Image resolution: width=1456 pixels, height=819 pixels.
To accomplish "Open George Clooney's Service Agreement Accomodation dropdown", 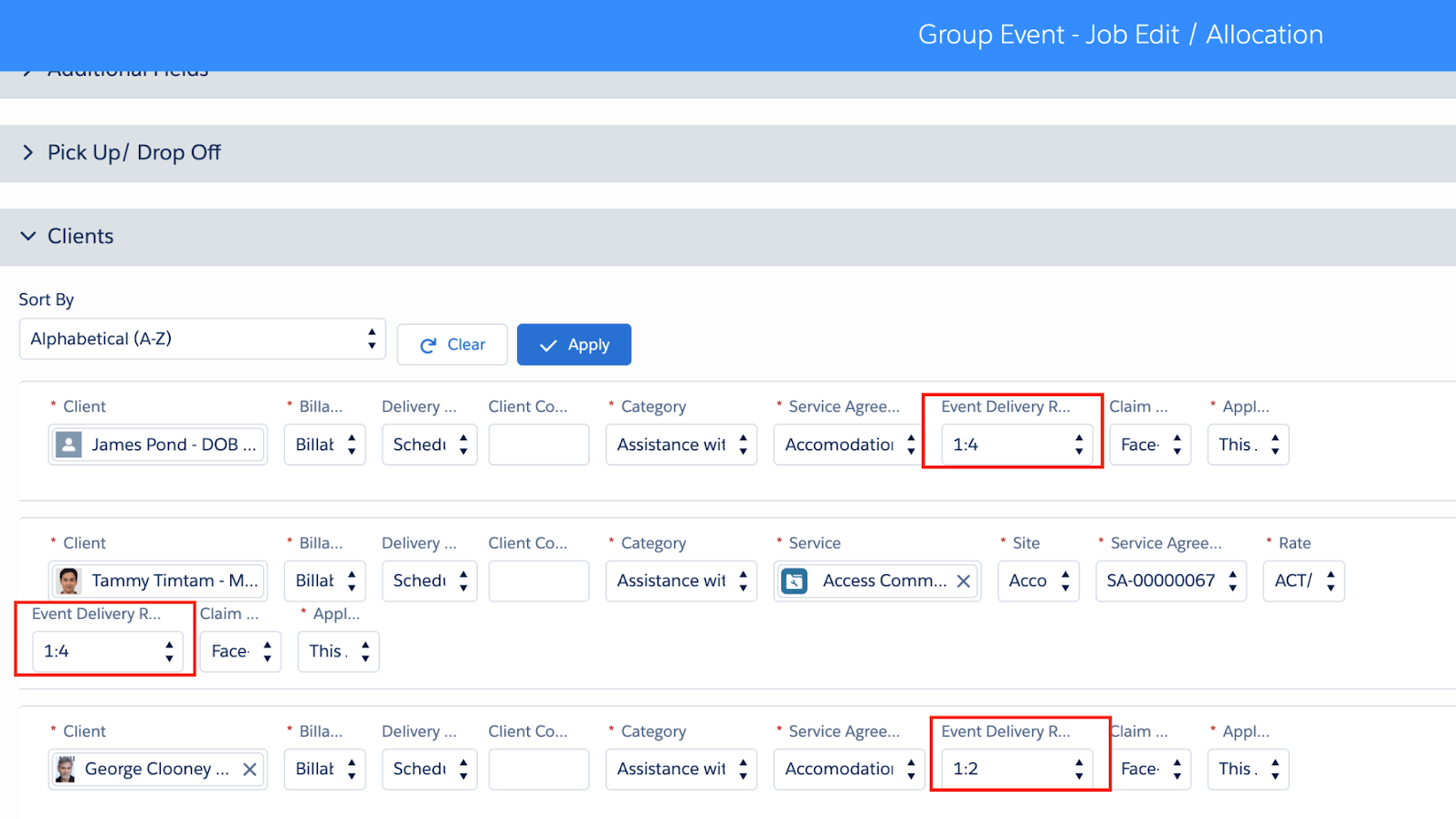I will 849,769.
